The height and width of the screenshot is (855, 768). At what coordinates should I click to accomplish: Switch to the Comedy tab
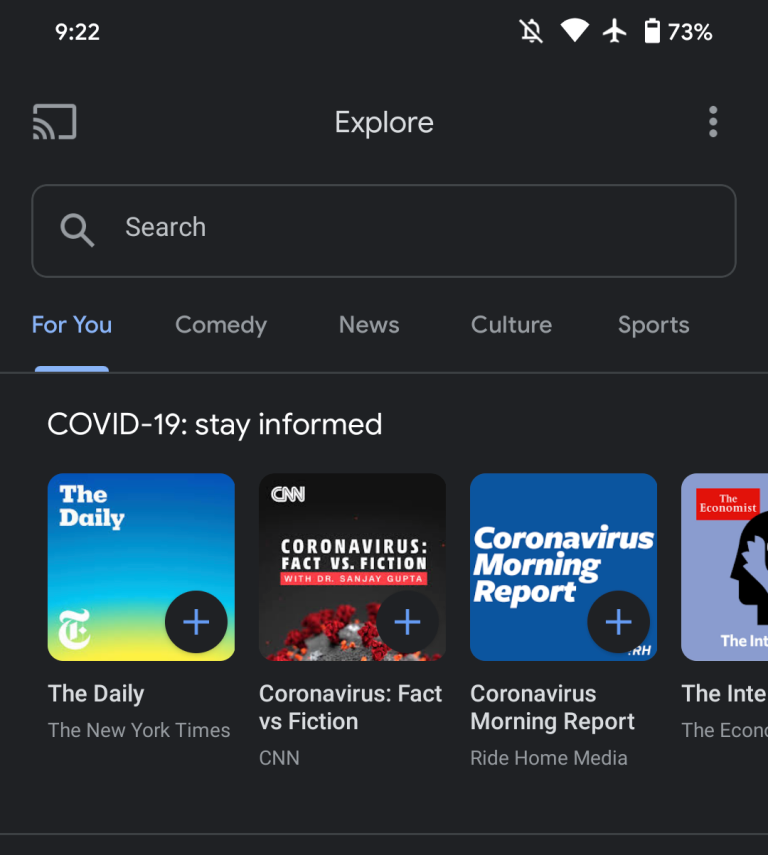(221, 326)
